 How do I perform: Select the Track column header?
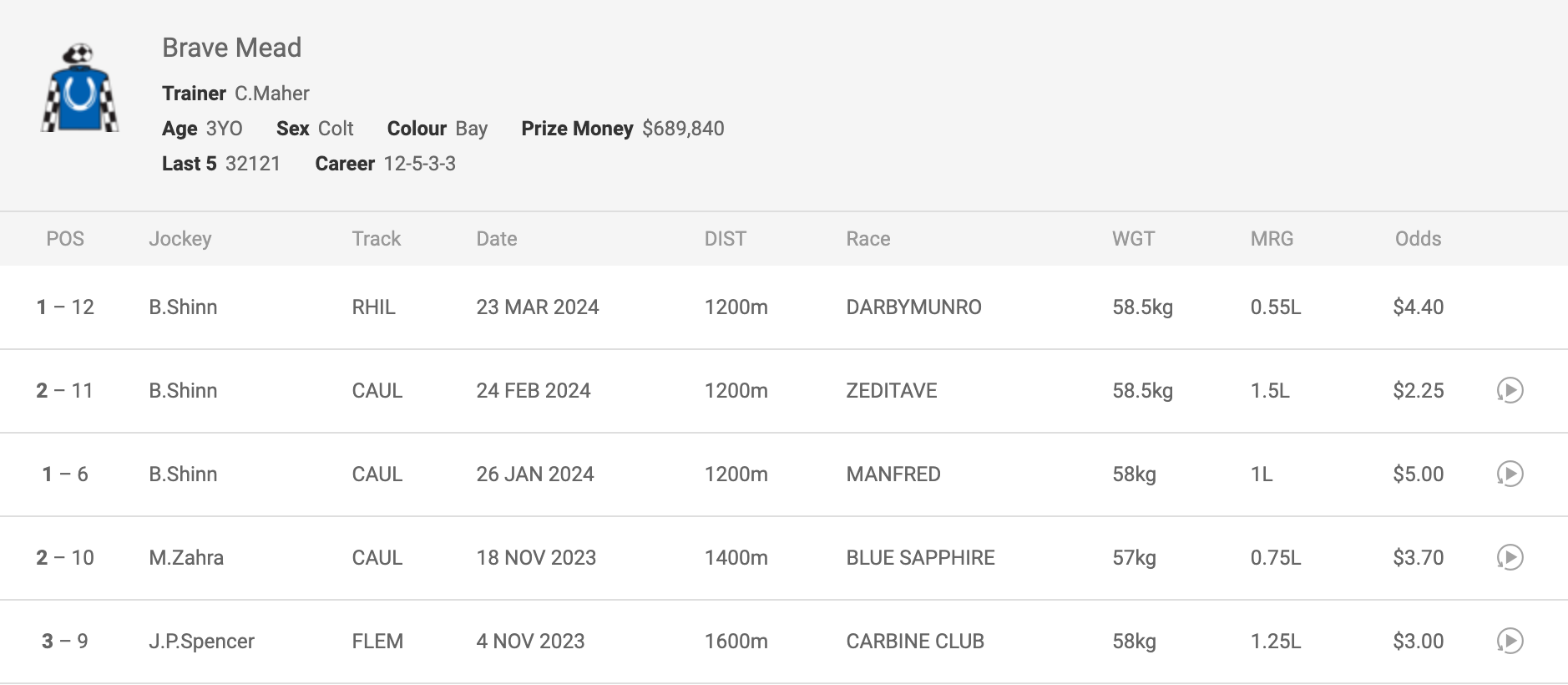coord(376,239)
